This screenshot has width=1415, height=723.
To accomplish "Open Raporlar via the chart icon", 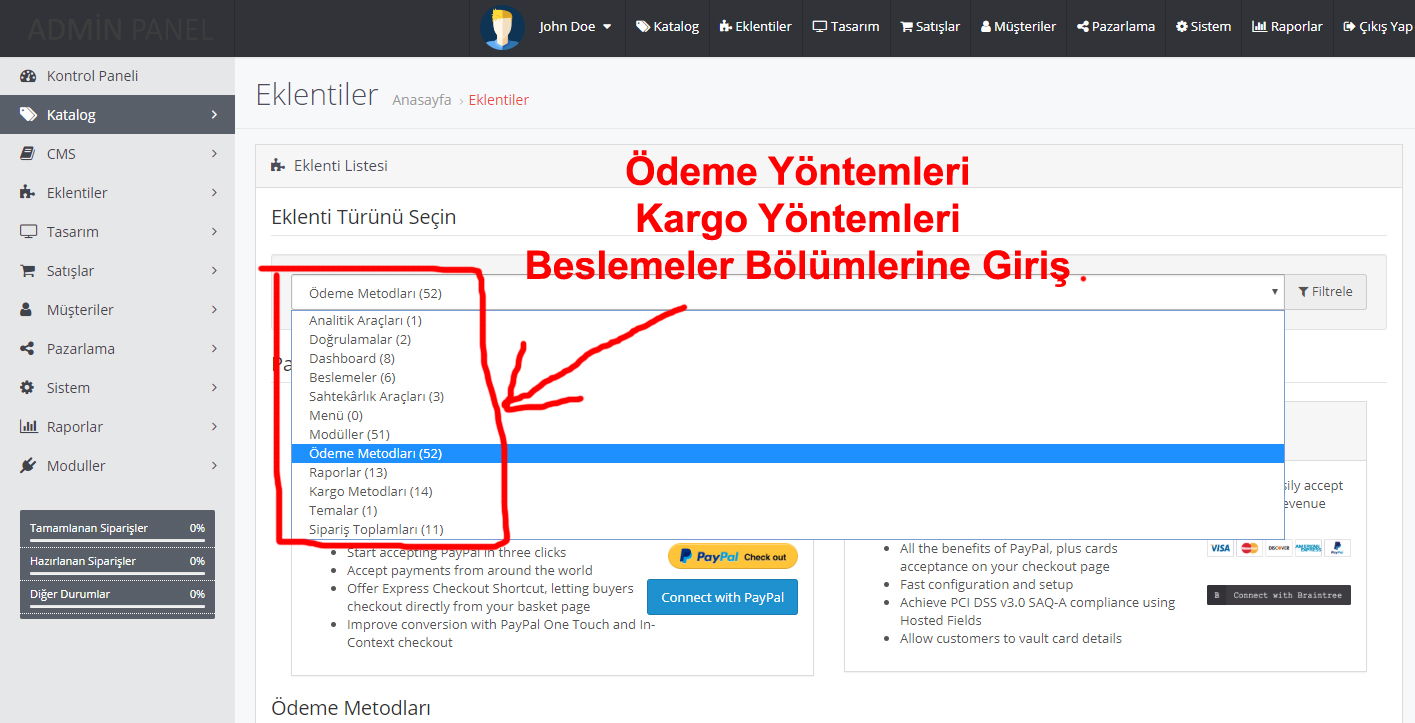I will click(x=1261, y=24).
